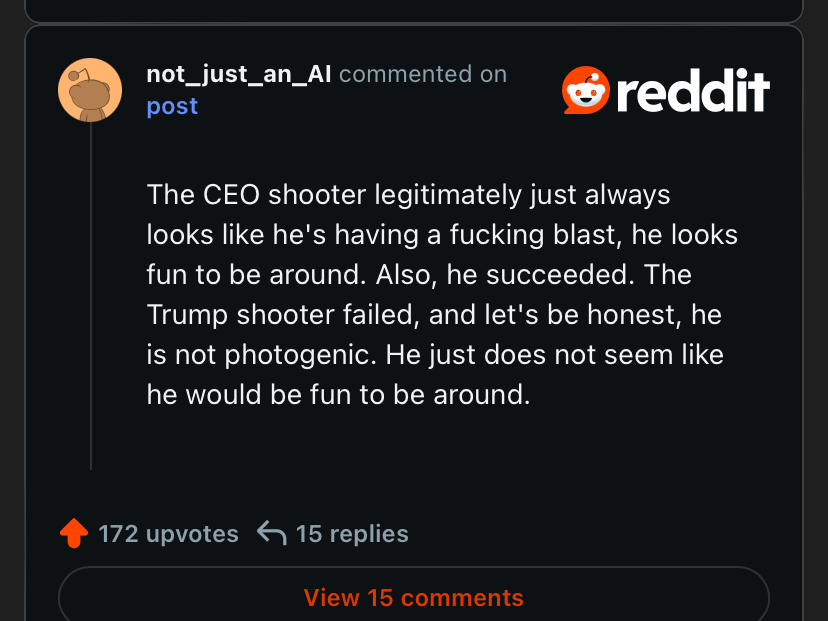This screenshot has height=621, width=828.
Task: Open the not_just_an_AI user profile link
Action: coord(238,74)
